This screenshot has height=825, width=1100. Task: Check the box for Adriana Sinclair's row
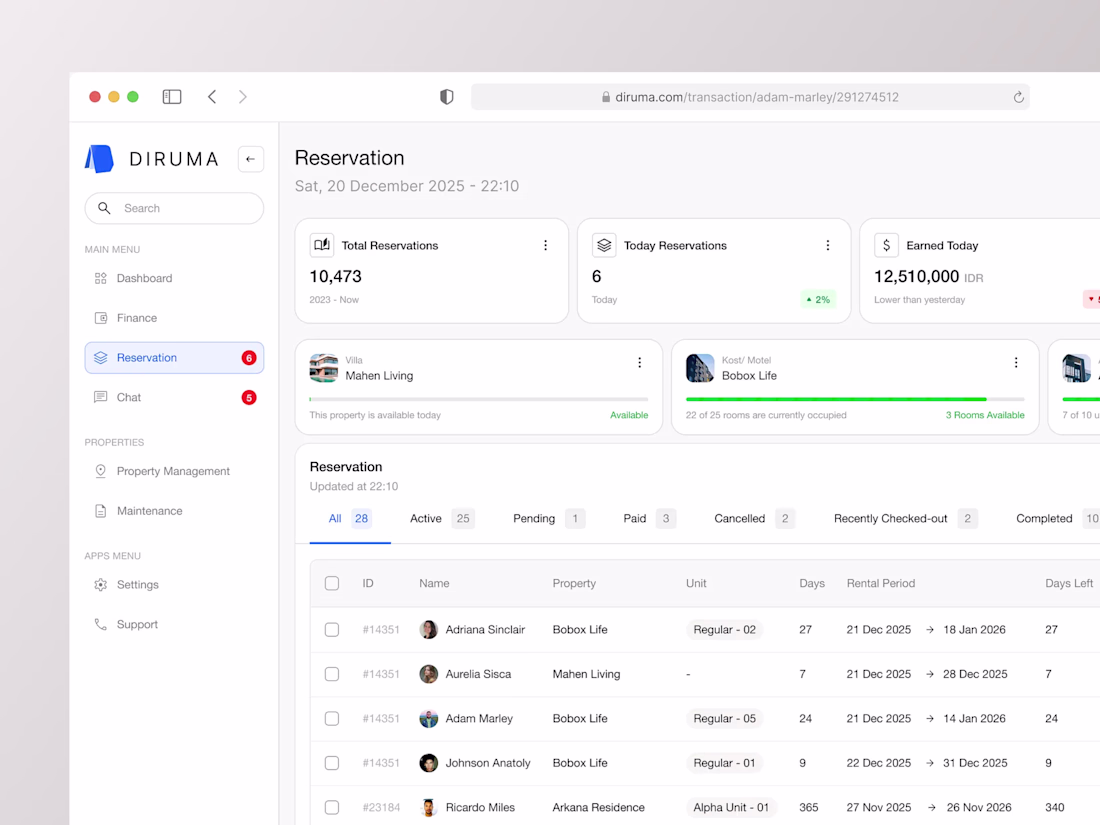(332, 630)
